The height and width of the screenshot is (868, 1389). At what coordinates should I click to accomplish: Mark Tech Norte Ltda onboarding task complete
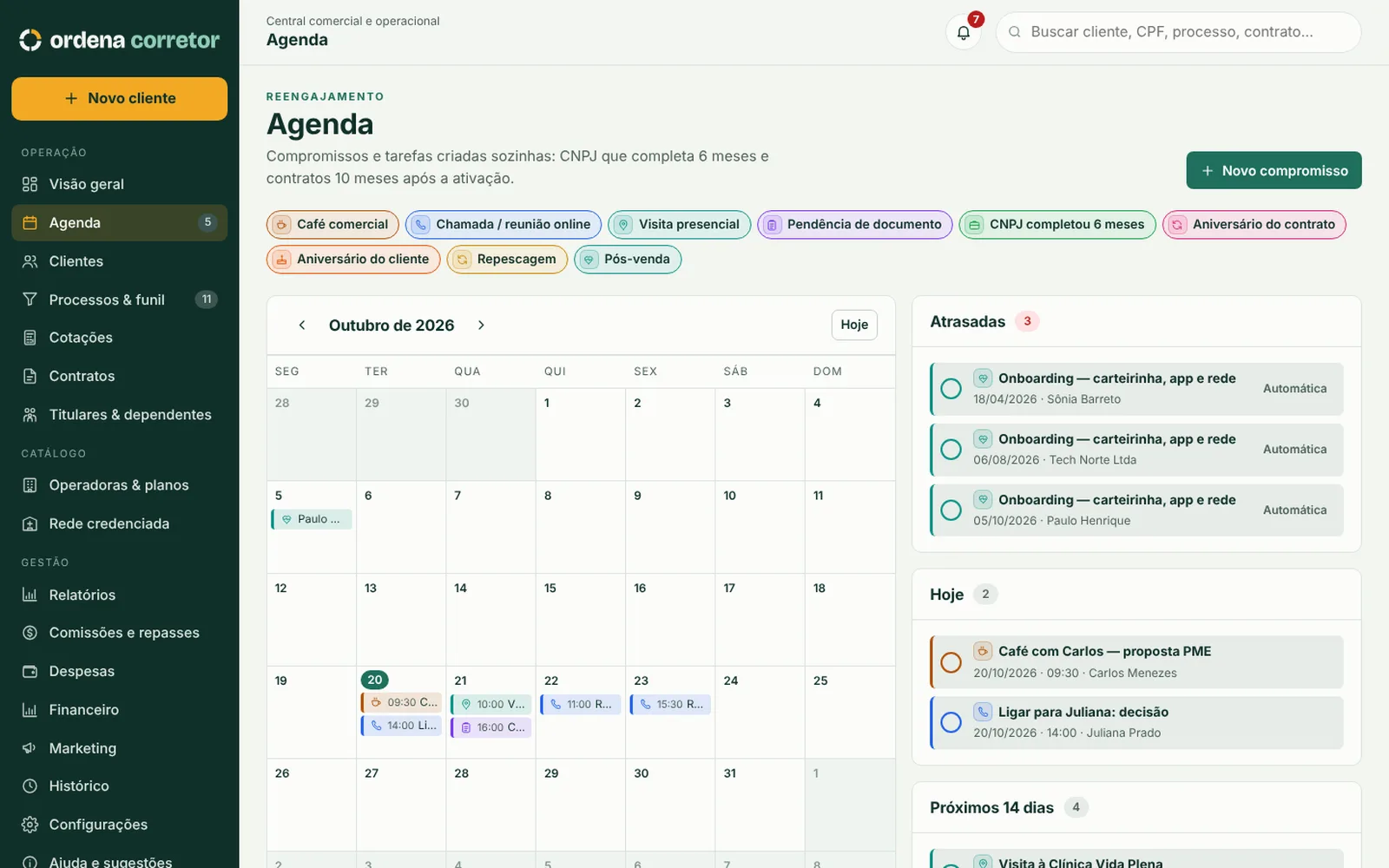point(951,450)
